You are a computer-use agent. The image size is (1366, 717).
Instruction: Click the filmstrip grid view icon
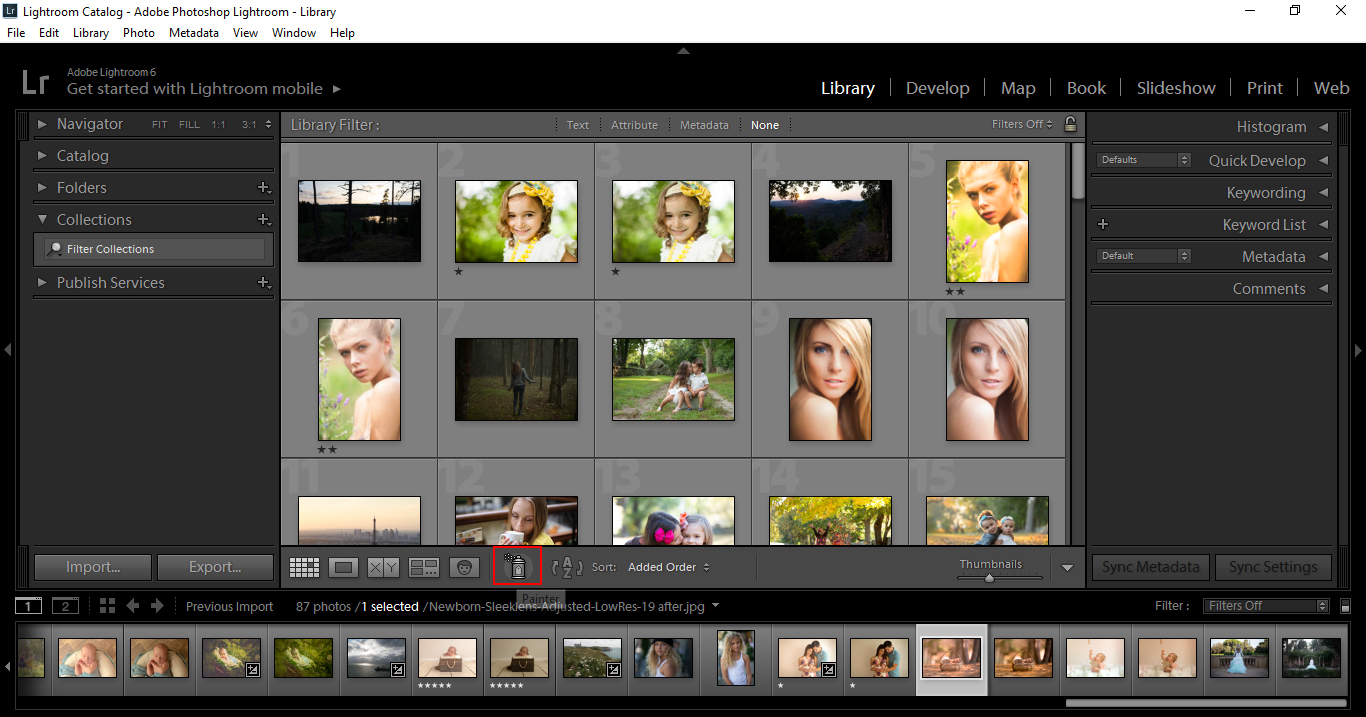point(107,606)
